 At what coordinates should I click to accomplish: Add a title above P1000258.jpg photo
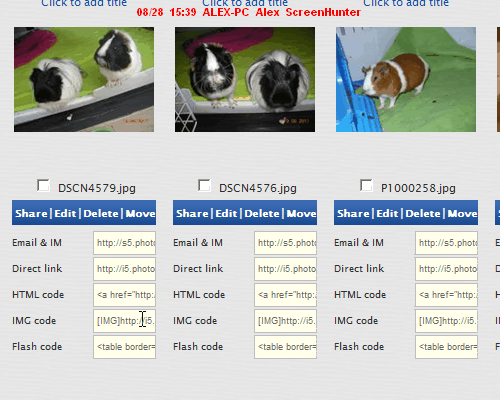[406, 3]
